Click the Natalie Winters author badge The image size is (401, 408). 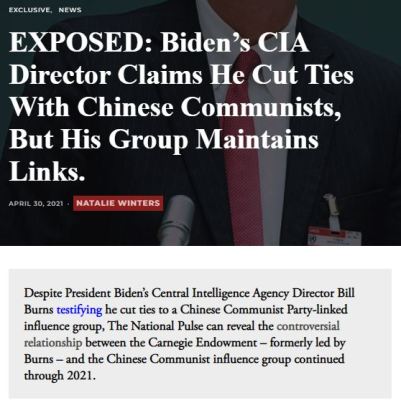tap(118, 203)
